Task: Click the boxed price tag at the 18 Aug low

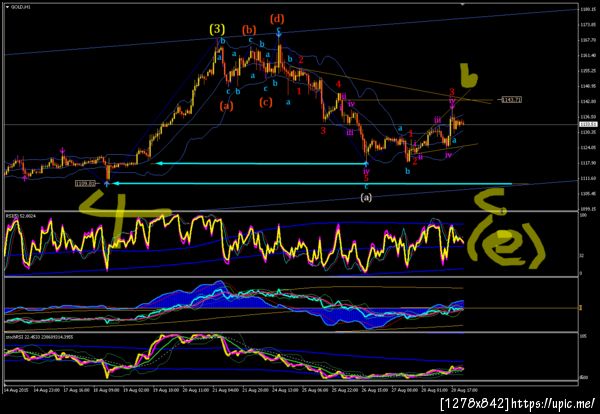Action: [x=85, y=184]
